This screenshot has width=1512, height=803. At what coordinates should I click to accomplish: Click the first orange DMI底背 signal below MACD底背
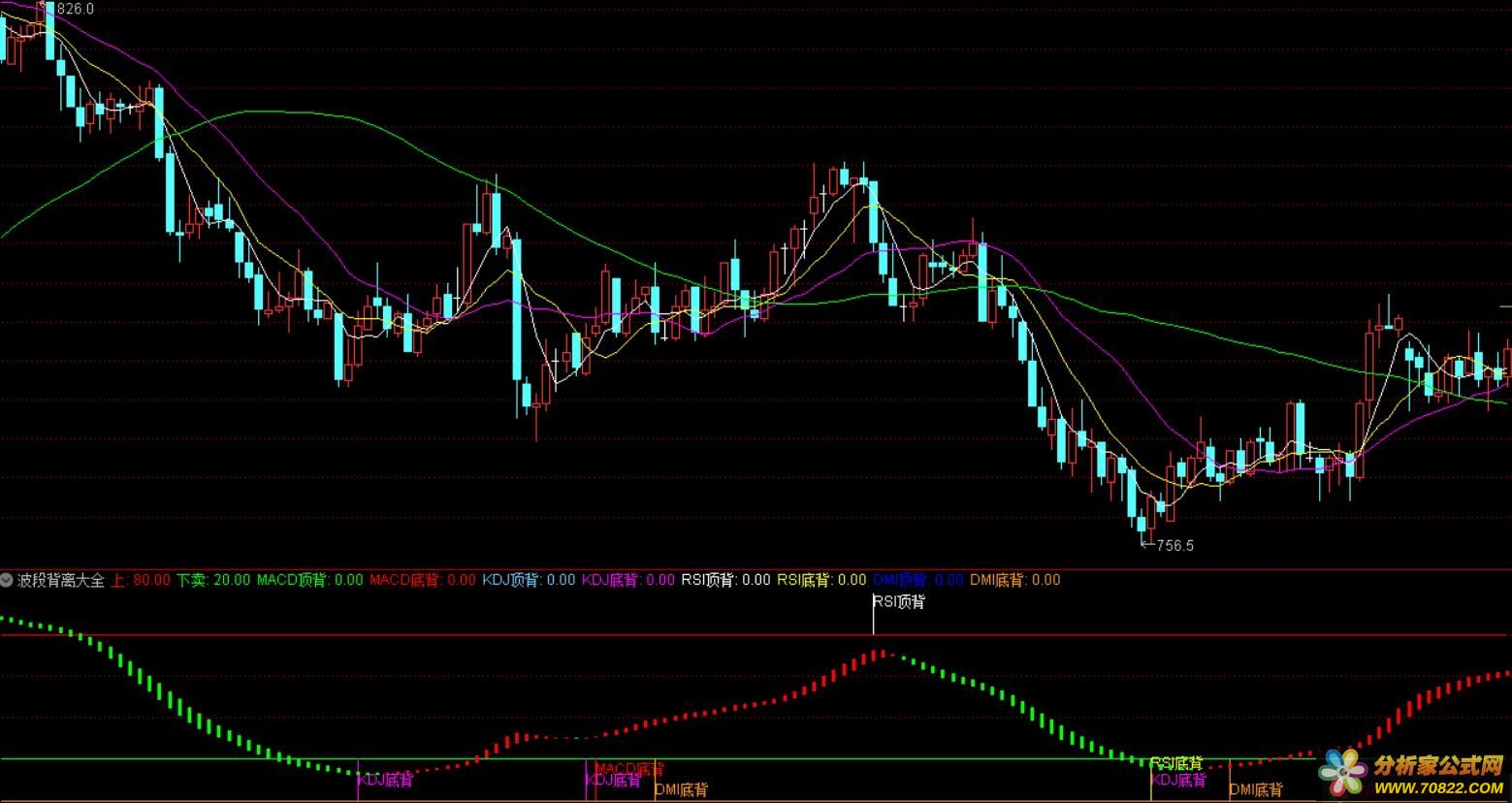click(x=681, y=789)
